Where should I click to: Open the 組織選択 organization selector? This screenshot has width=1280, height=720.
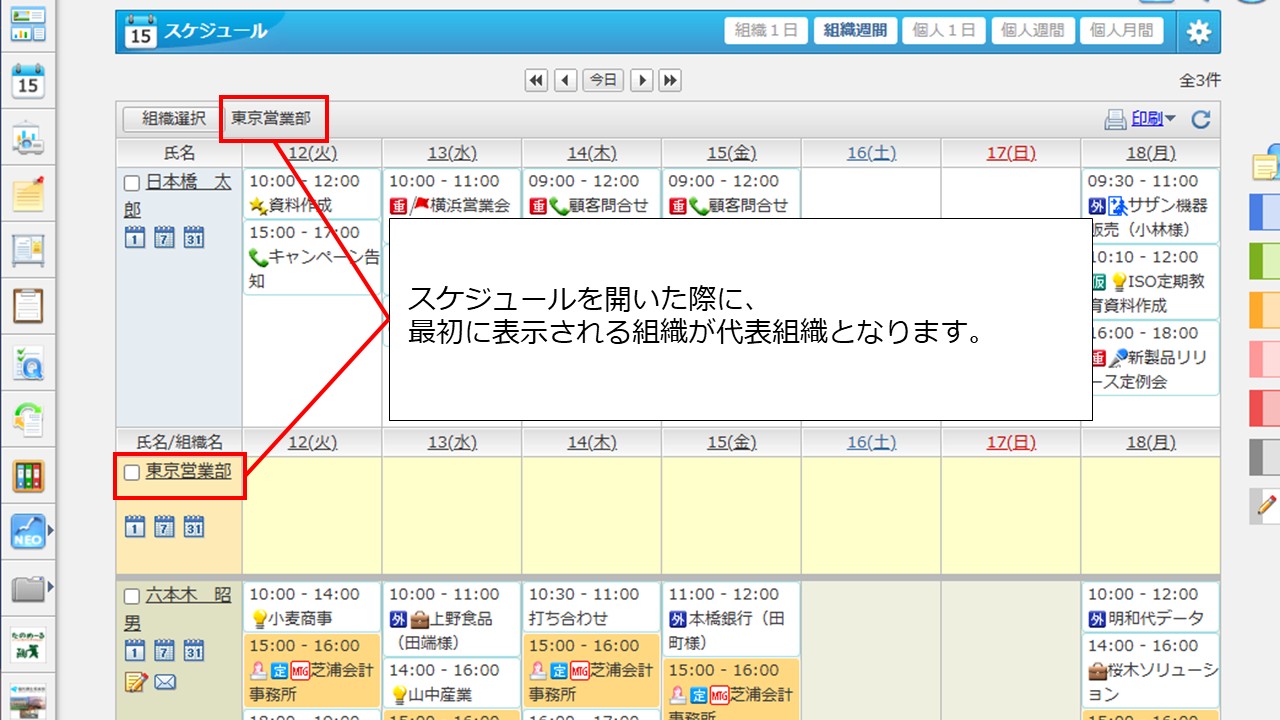click(x=173, y=119)
